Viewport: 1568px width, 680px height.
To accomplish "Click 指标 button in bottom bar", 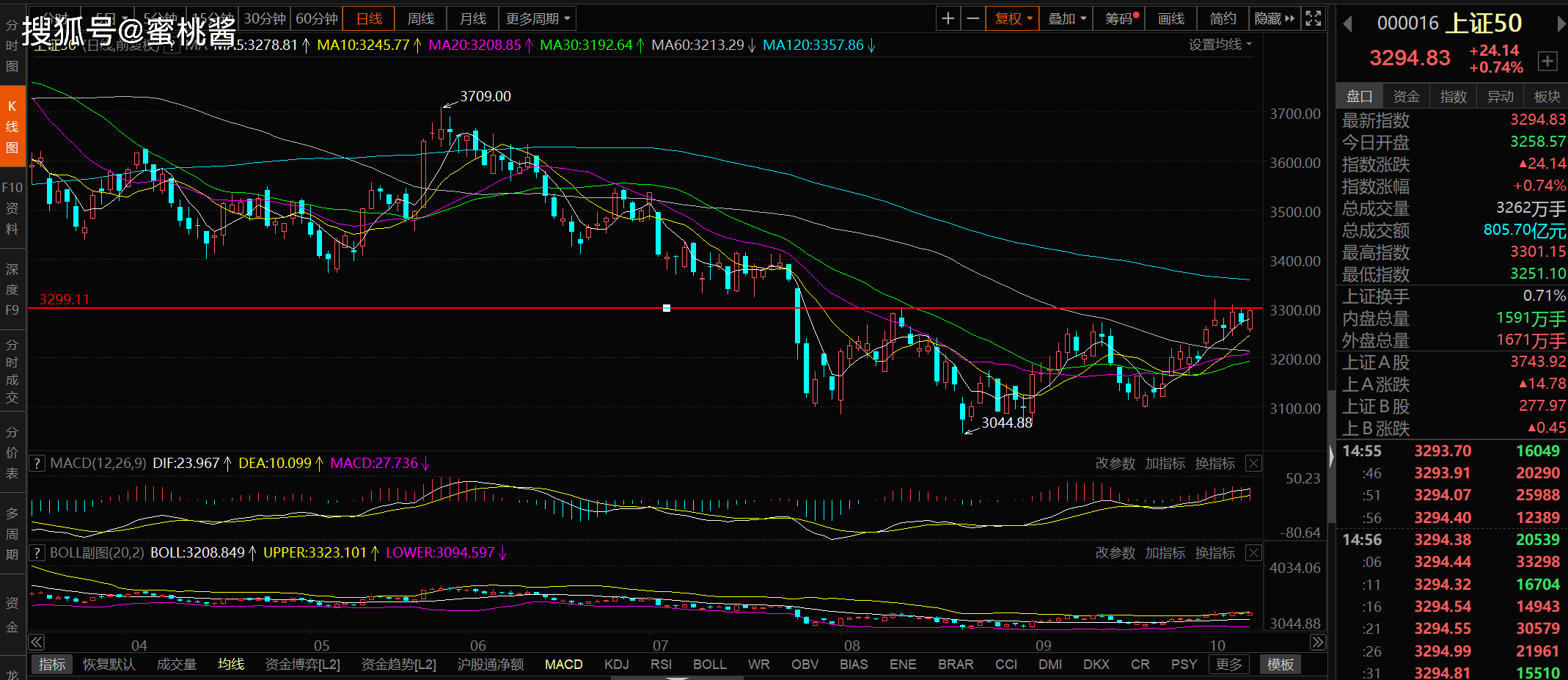I will click(52, 665).
